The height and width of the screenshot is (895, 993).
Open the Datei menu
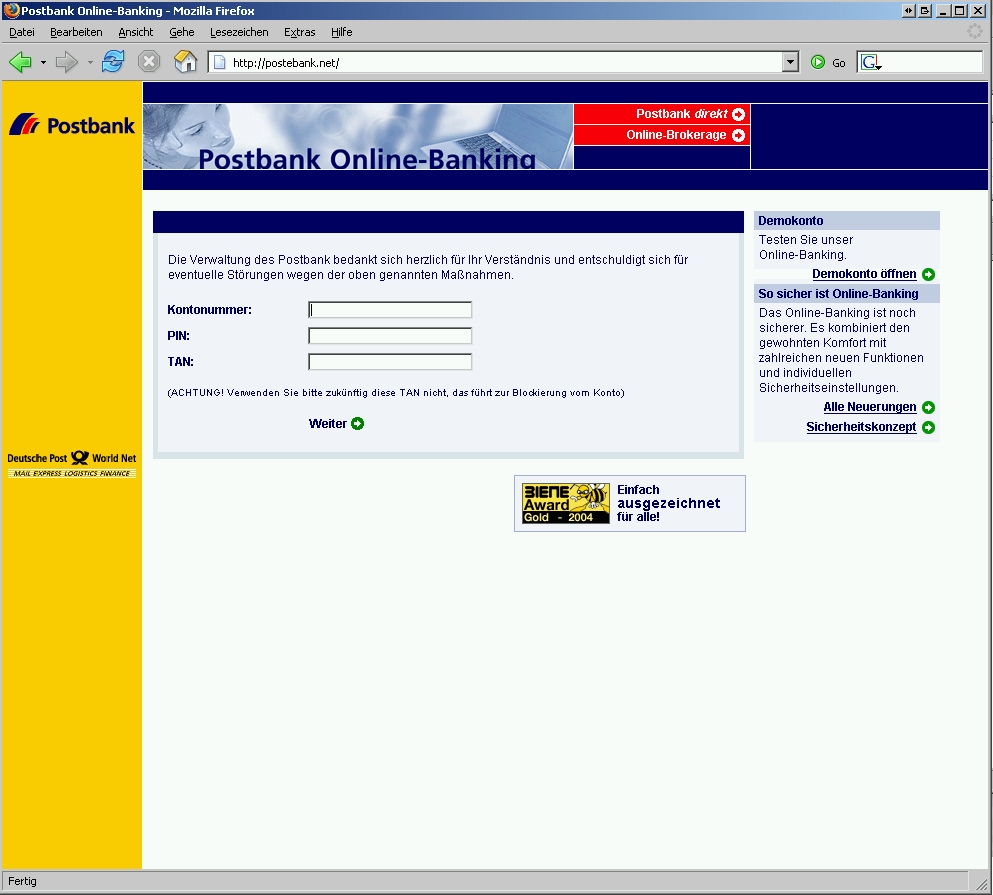click(22, 32)
